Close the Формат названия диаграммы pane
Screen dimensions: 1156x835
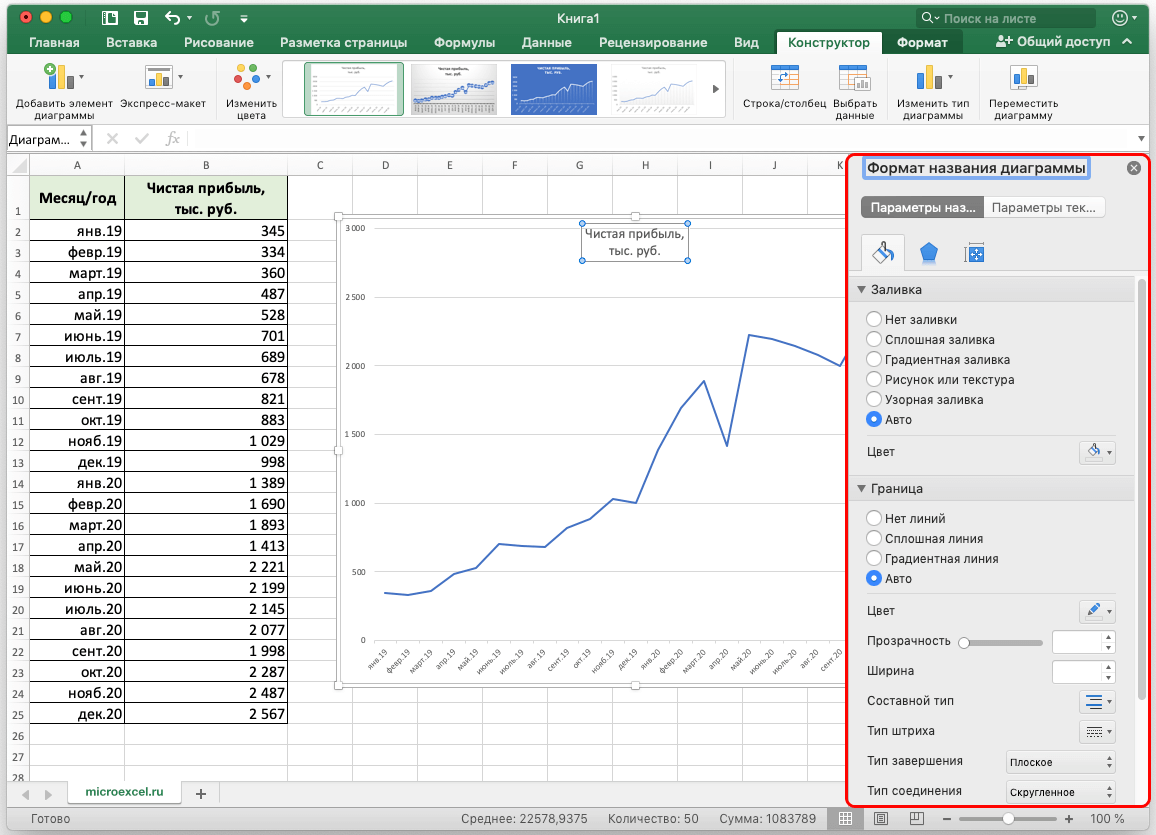tap(1134, 168)
